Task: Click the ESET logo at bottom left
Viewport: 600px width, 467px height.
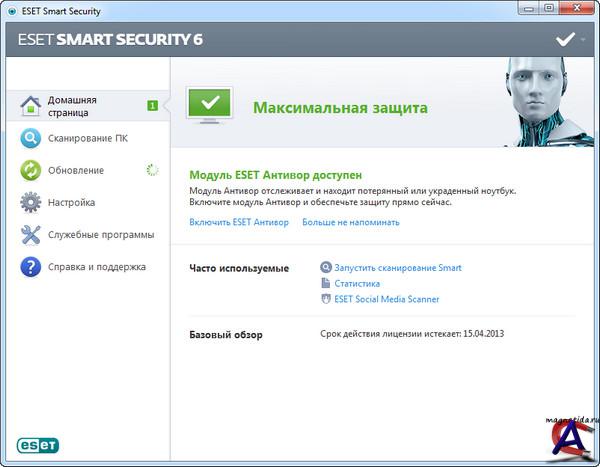Action: 37,444
